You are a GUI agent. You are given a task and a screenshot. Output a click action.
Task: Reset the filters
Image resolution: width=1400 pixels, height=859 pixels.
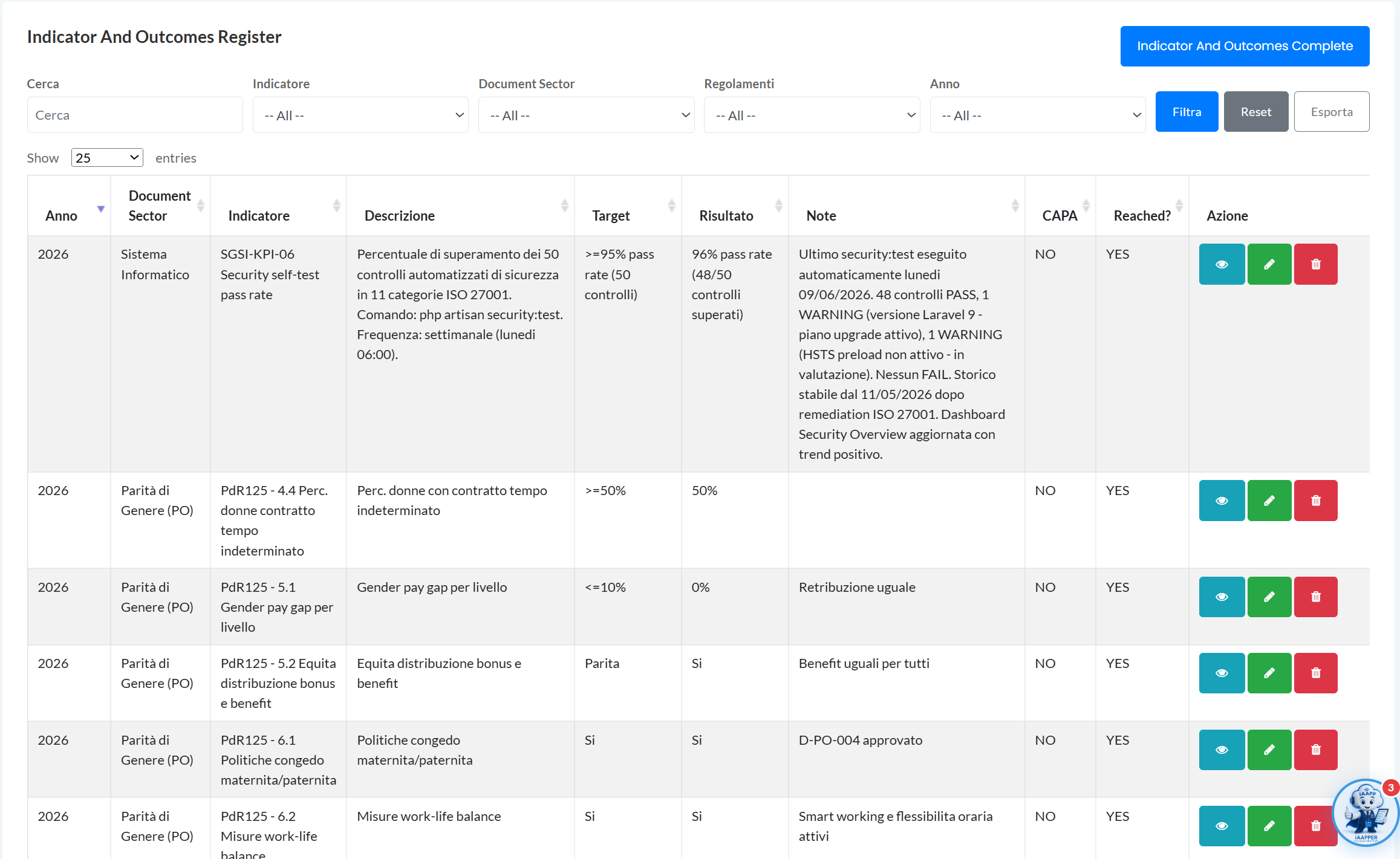point(1256,112)
